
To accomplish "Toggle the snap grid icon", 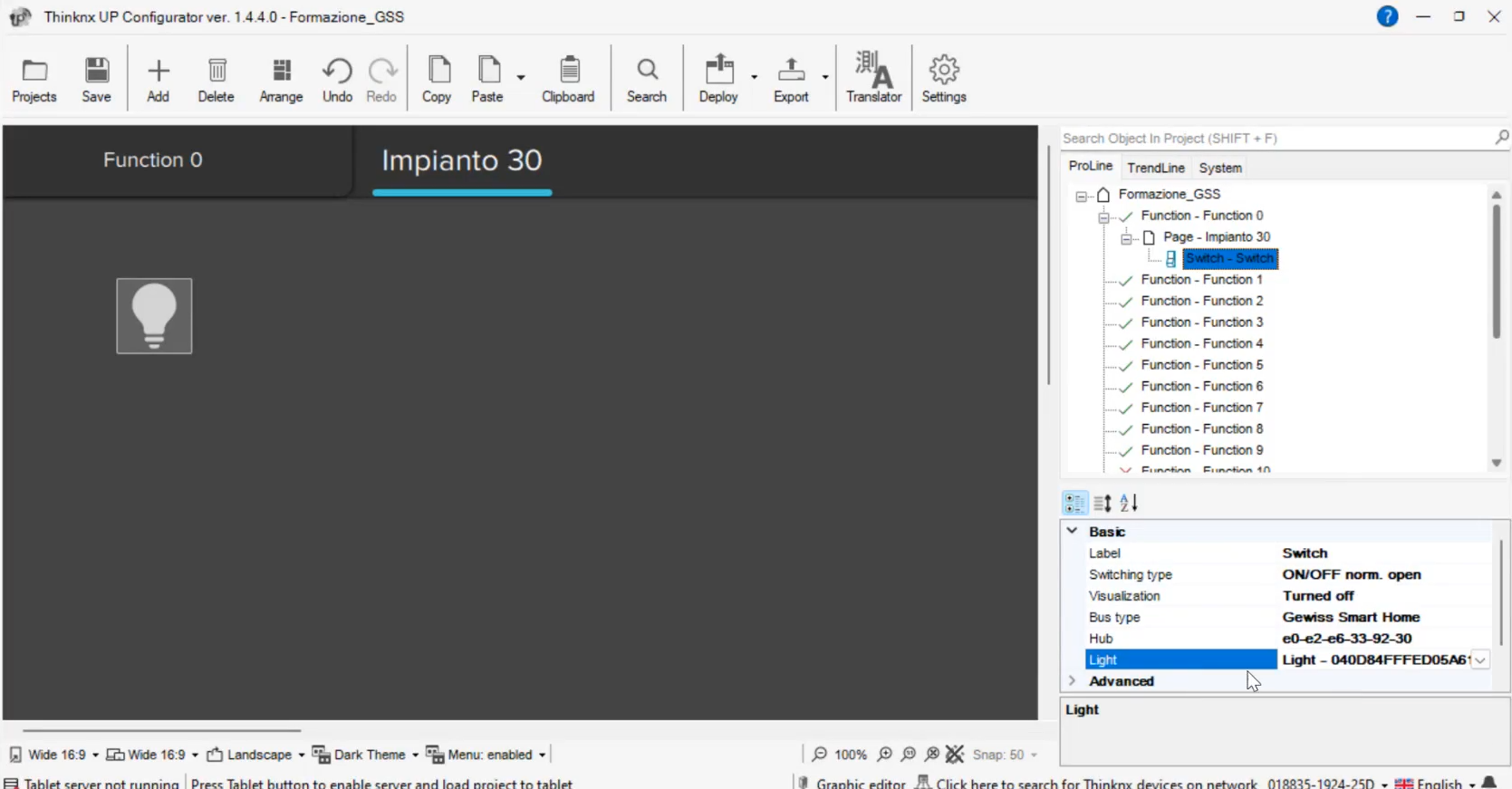I will tap(955, 755).
